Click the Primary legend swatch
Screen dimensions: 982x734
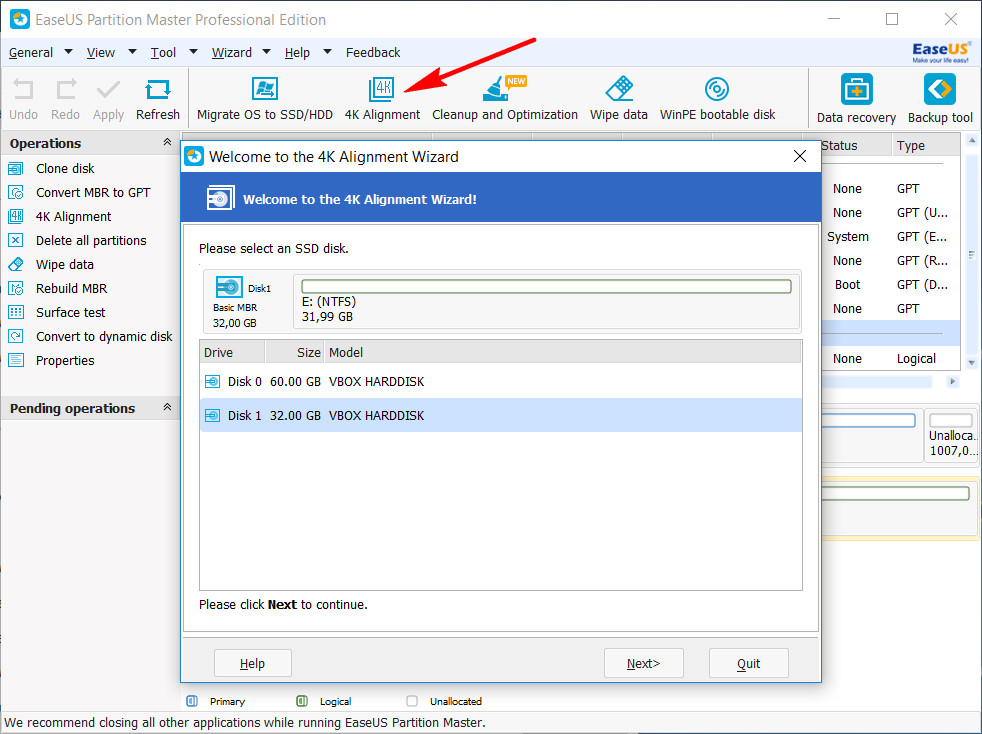point(192,701)
